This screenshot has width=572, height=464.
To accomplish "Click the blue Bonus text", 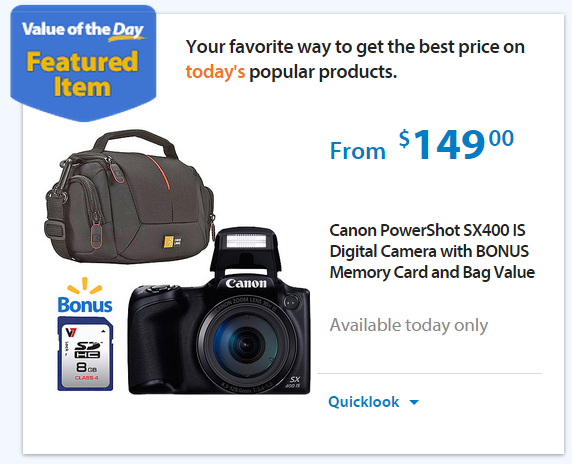I will [85, 305].
